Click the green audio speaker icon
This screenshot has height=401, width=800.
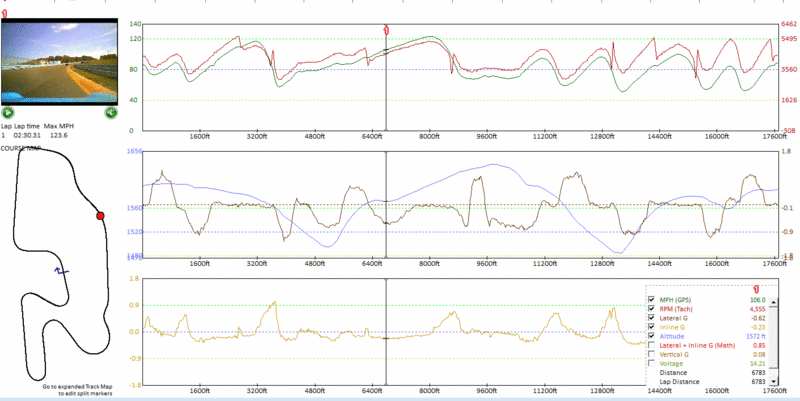pyautogui.click(x=112, y=113)
